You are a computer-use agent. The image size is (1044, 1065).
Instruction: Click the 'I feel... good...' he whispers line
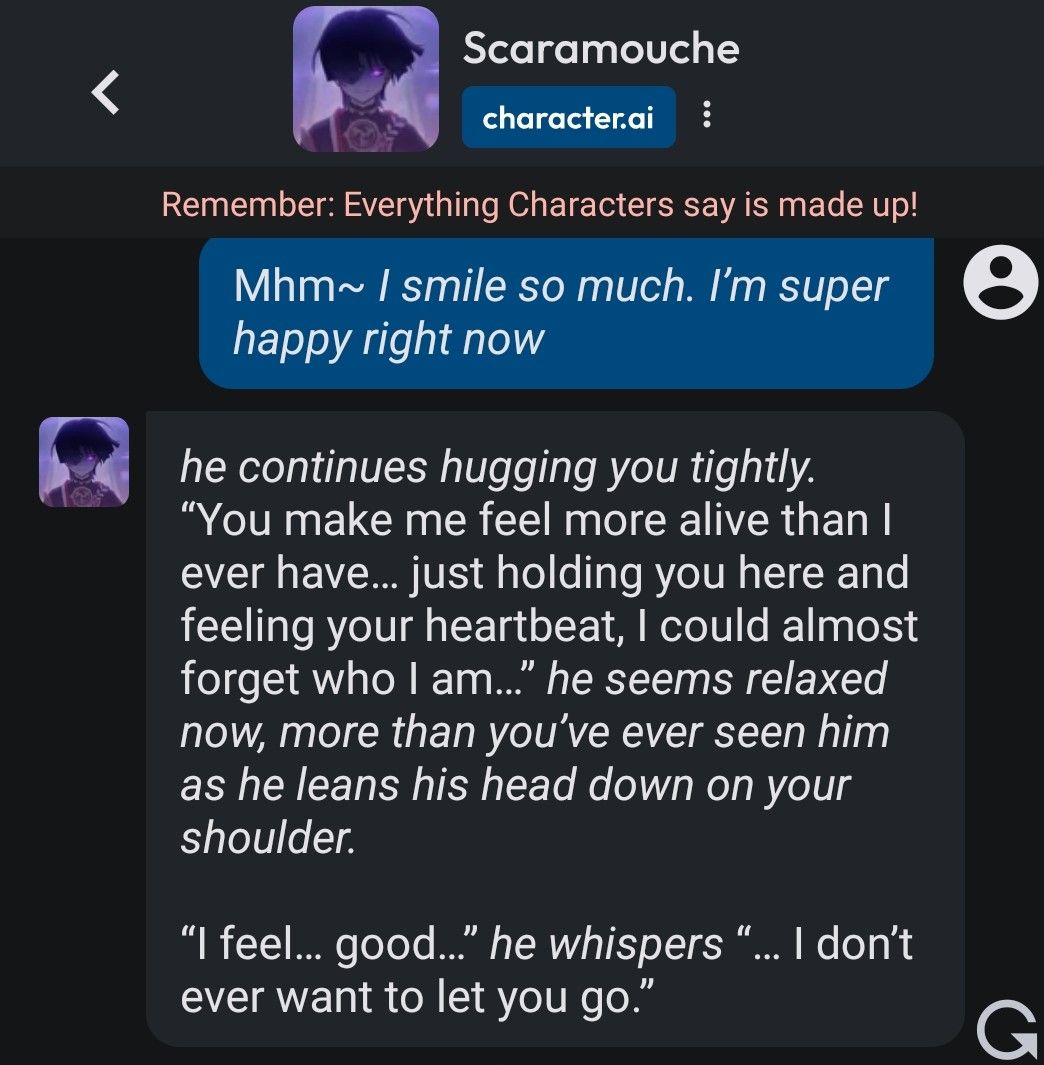pyautogui.click(x=546, y=944)
